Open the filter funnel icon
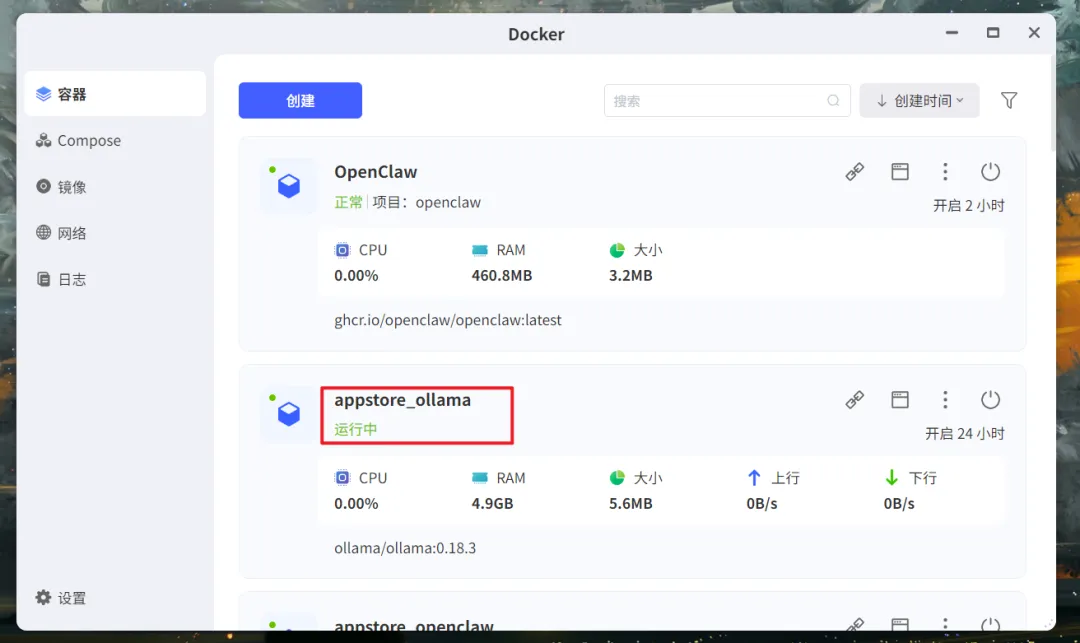Viewport: 1080px width, 643px height. [1008, 101]
